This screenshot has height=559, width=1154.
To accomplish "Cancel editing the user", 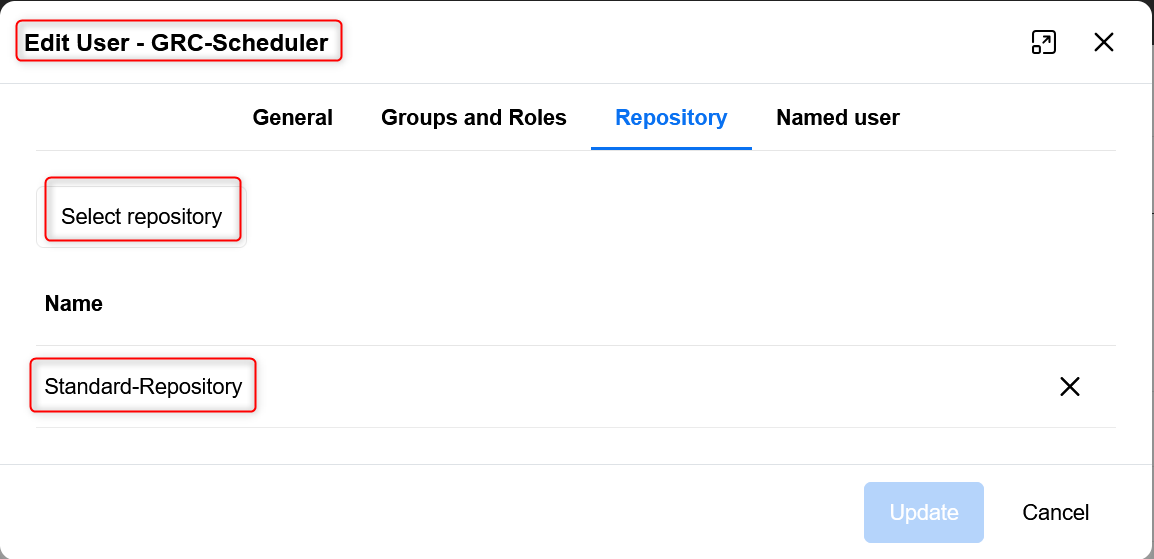I will click(x=1055, y=512).
